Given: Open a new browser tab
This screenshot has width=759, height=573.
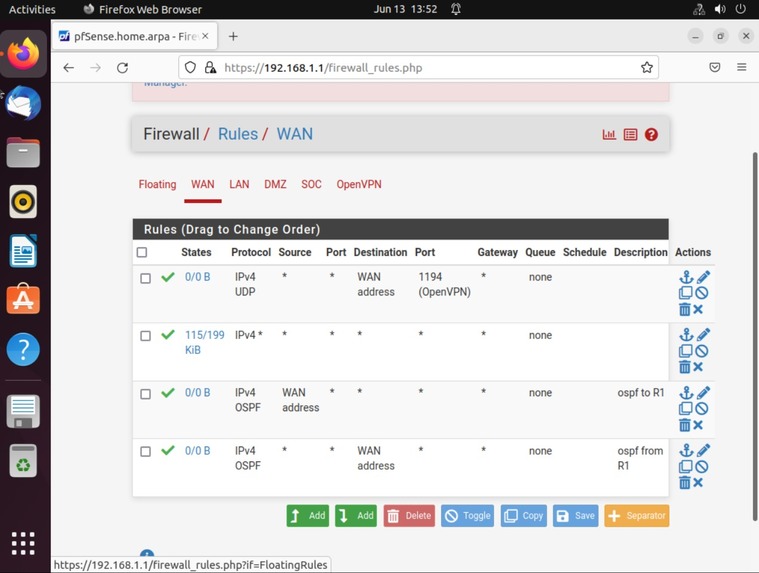Looking at the screenshot, I should pos(233,36).
